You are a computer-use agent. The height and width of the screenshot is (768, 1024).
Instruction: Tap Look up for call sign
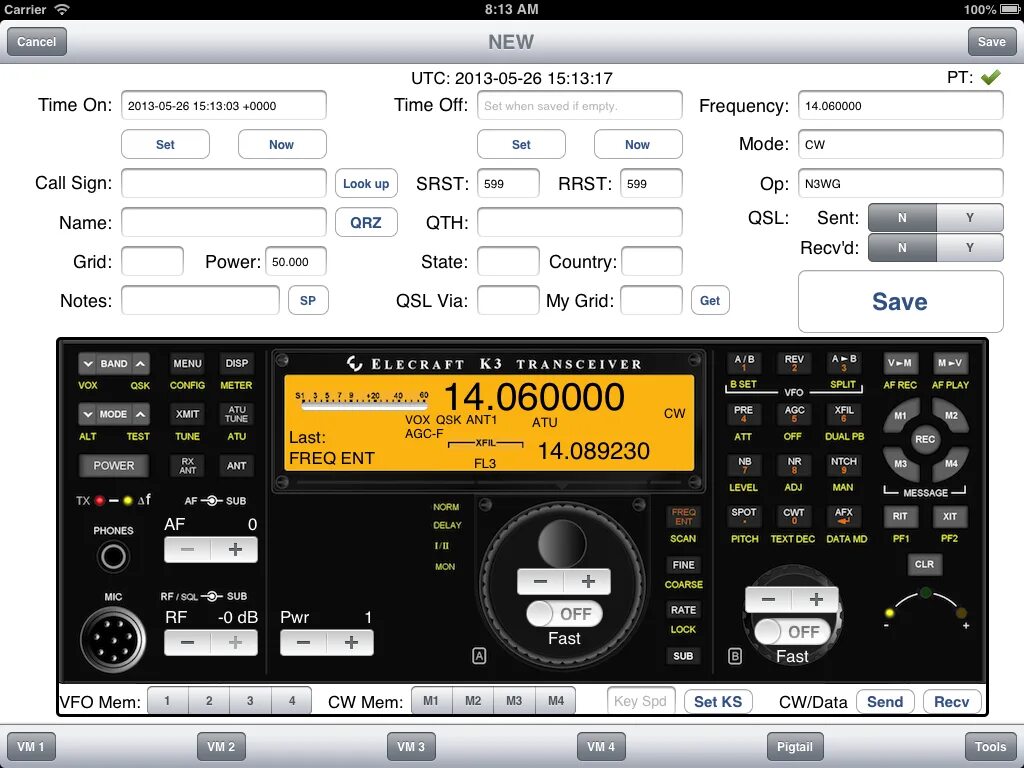pyautogui.click(x=366, y=184)
